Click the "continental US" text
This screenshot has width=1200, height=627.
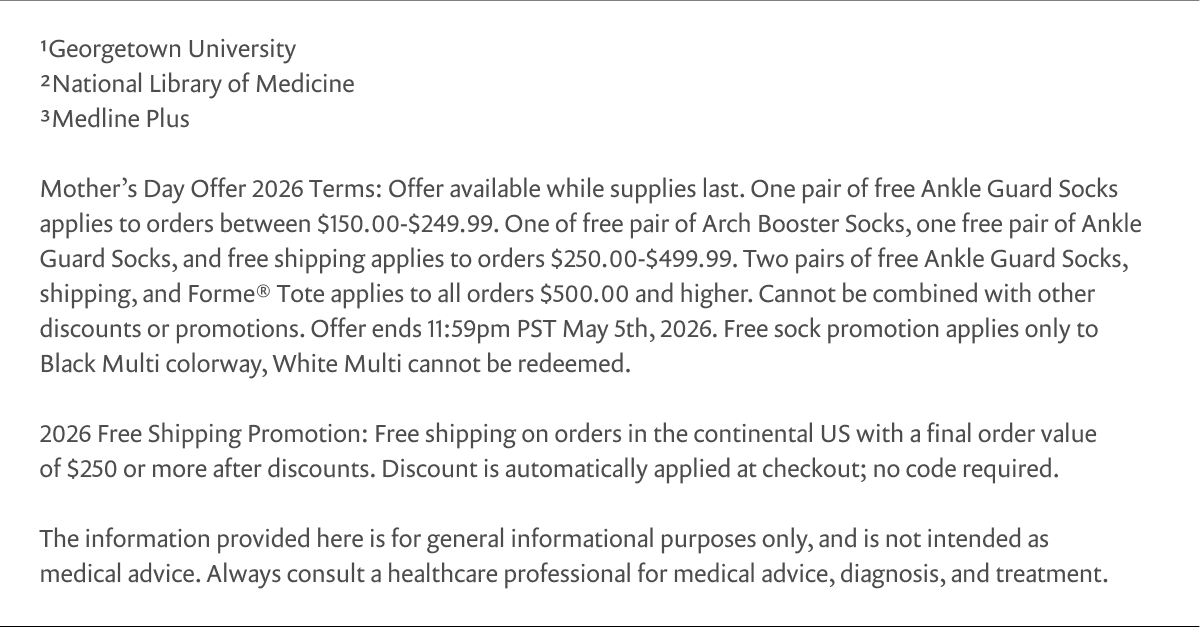click(x=746, y=437)
